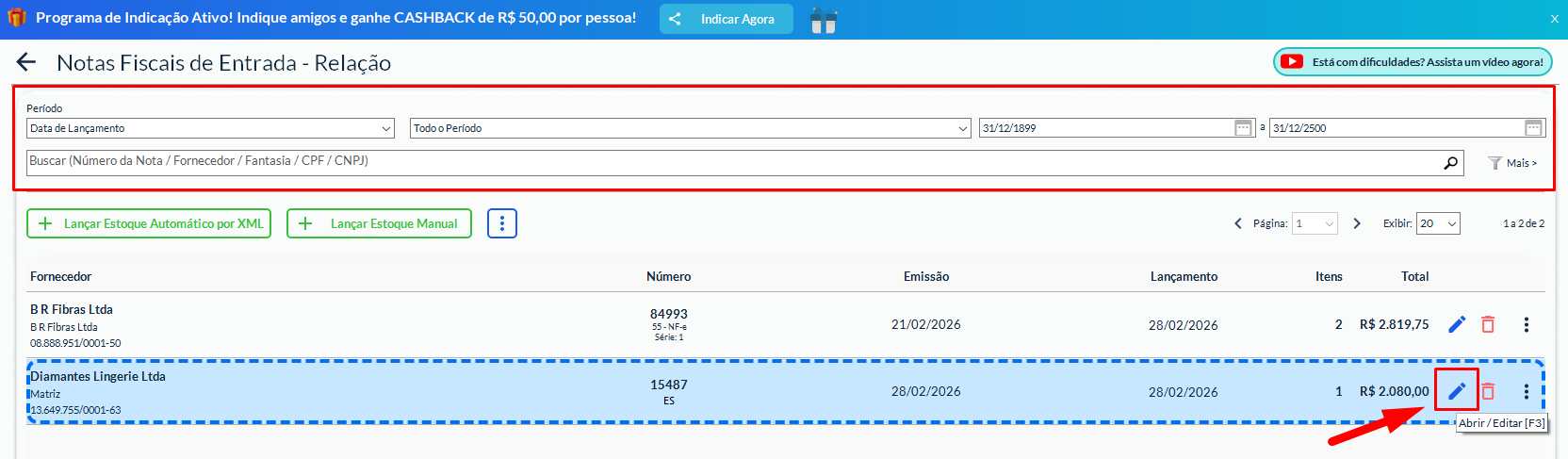1568x459 pixels.
Task: Click Lançar Estoque Automático por XML
Action: 149,223
